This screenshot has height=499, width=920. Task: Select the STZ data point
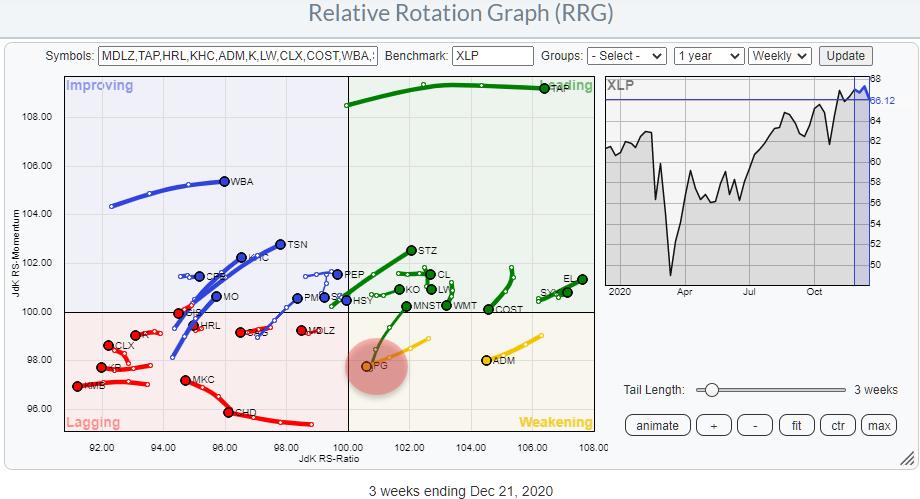[411, 251]
